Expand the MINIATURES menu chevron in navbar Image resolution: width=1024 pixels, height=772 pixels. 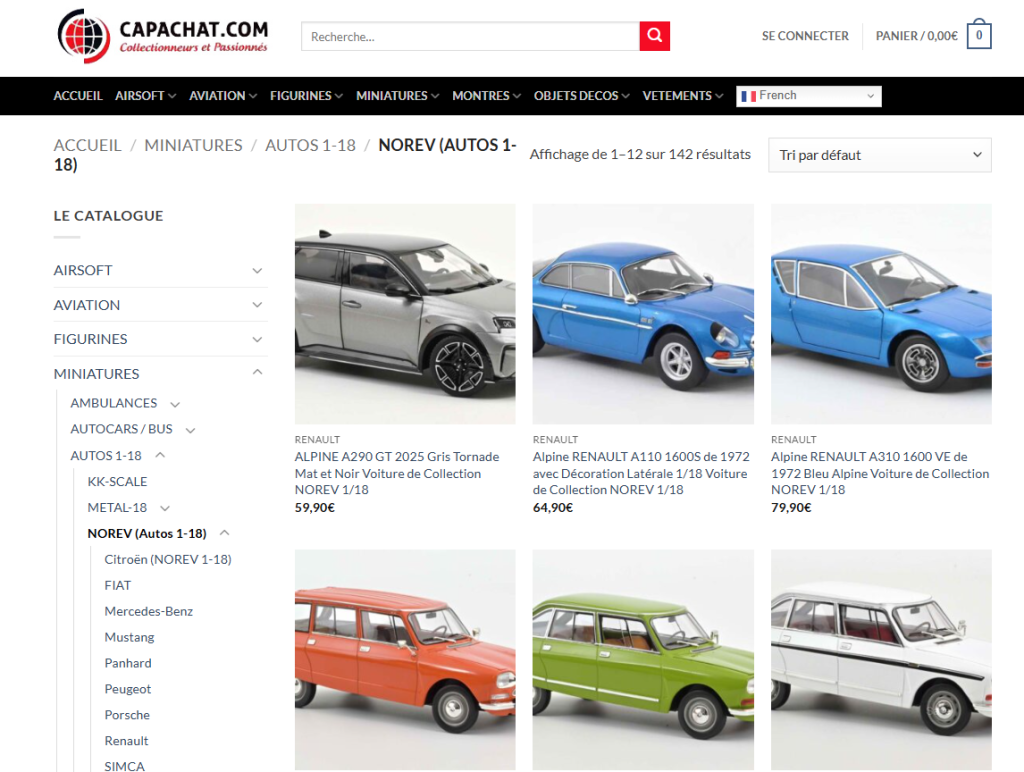434,96
